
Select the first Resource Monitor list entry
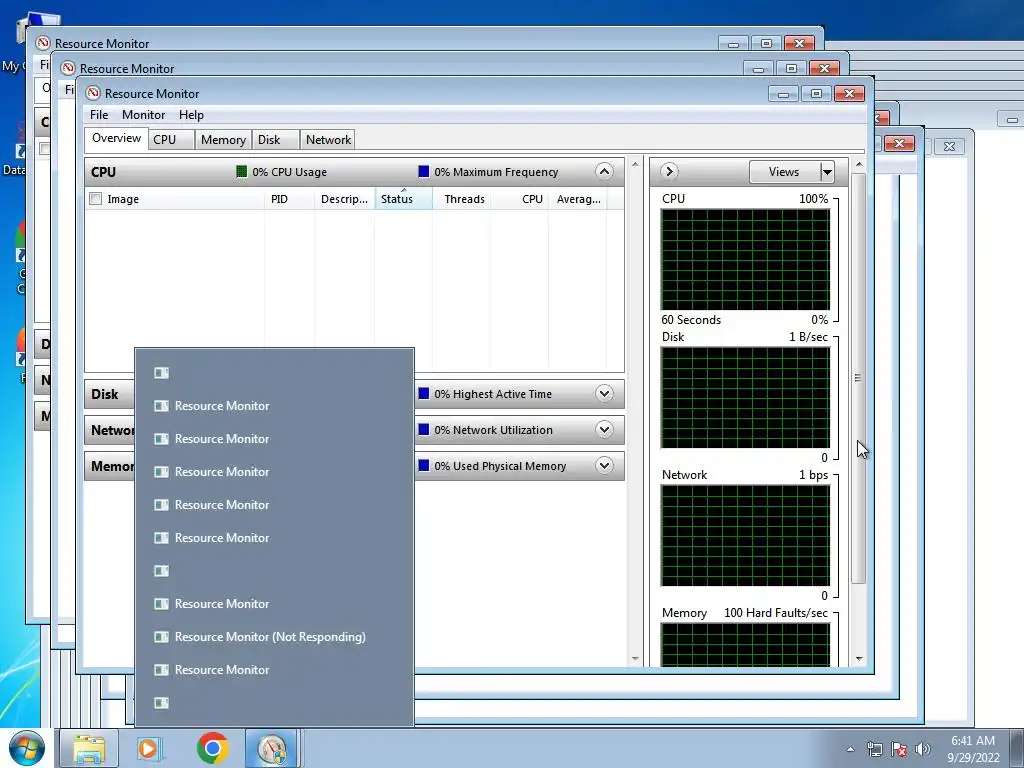274,406
